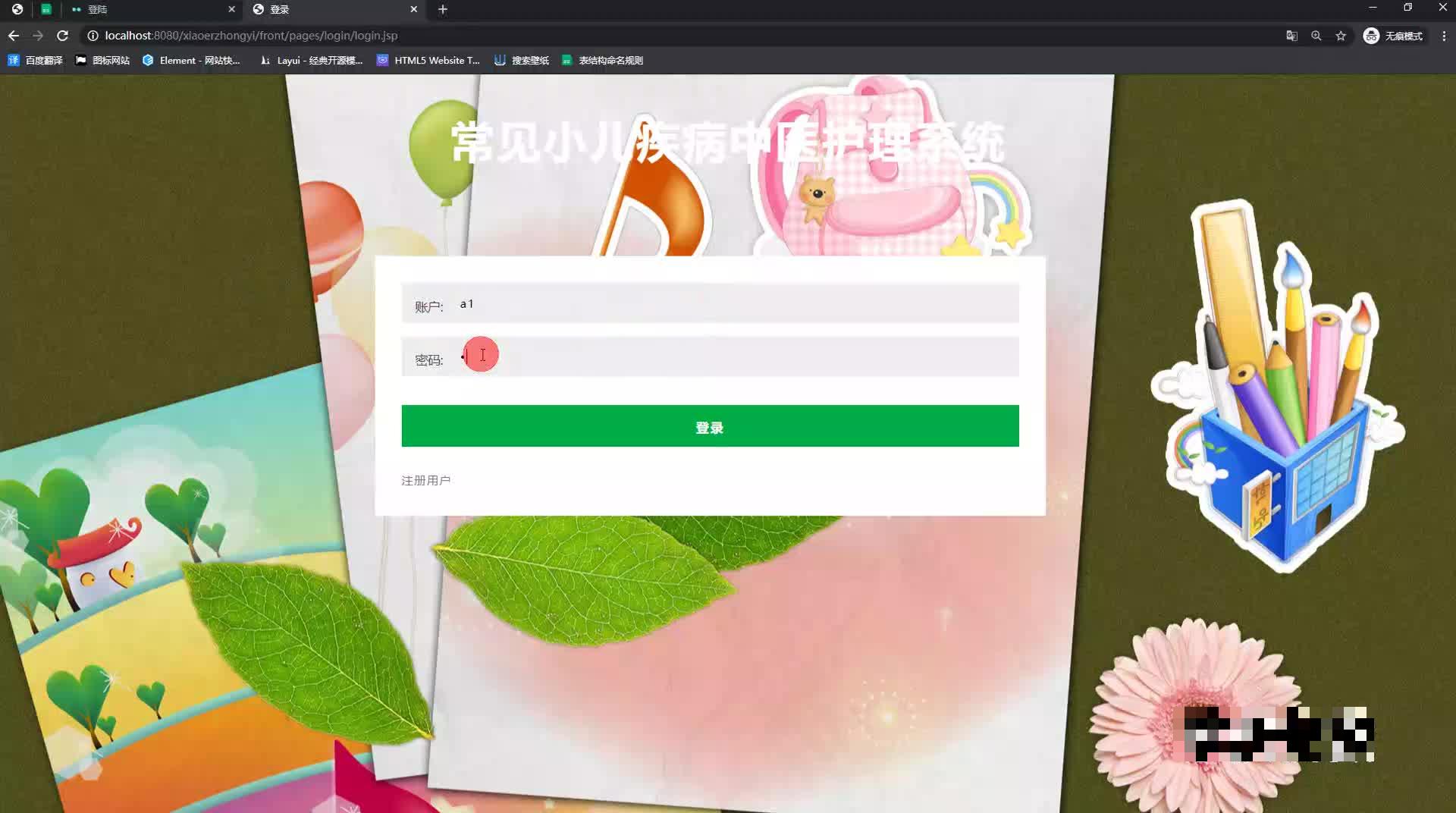Image resolution: width=1456 pixels, height=813 pixels.
Task: Minimize the browser window
Action: pyautogui.click(x=1373, y=8)
